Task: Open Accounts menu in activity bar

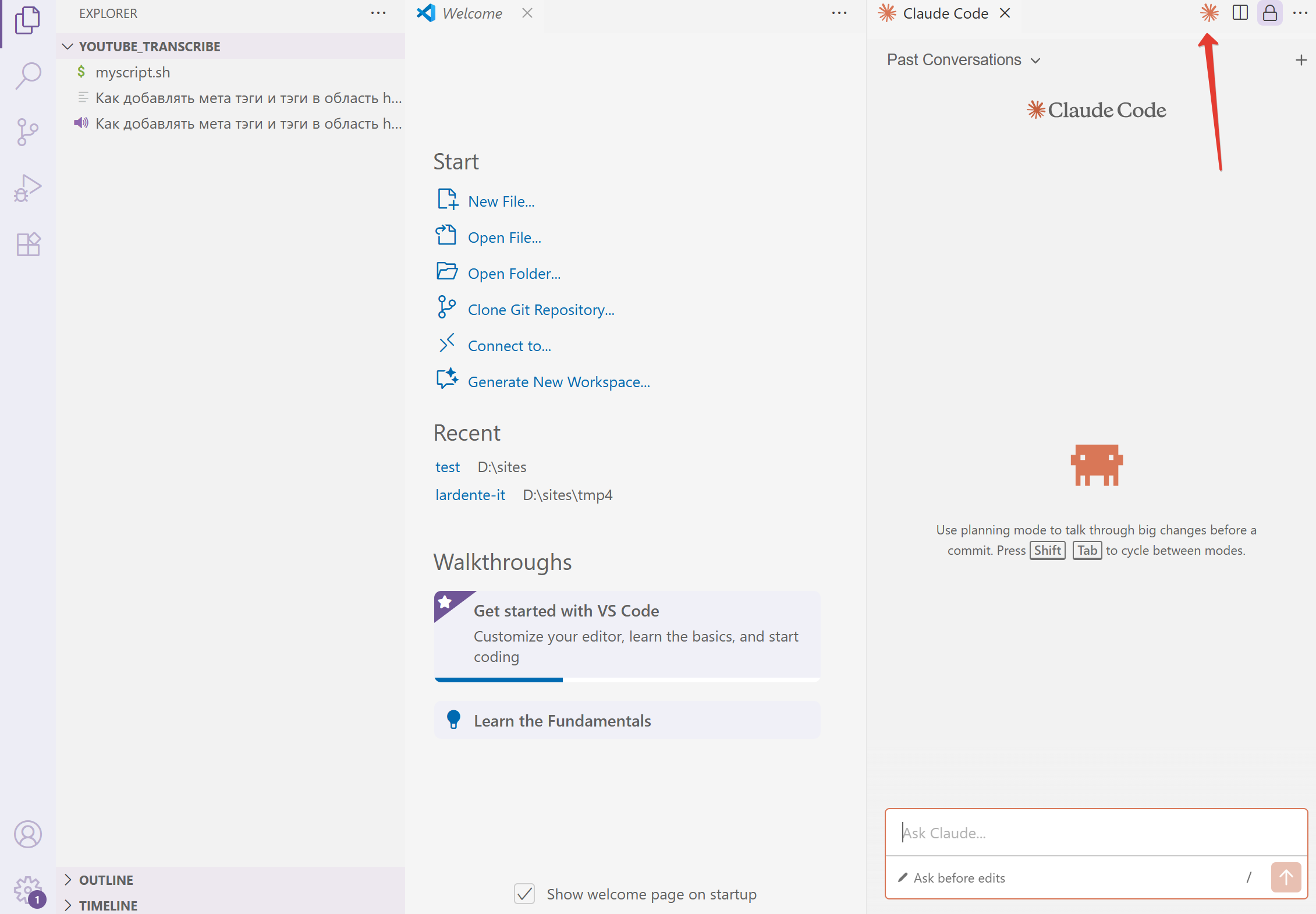Action: pos(27,834)
